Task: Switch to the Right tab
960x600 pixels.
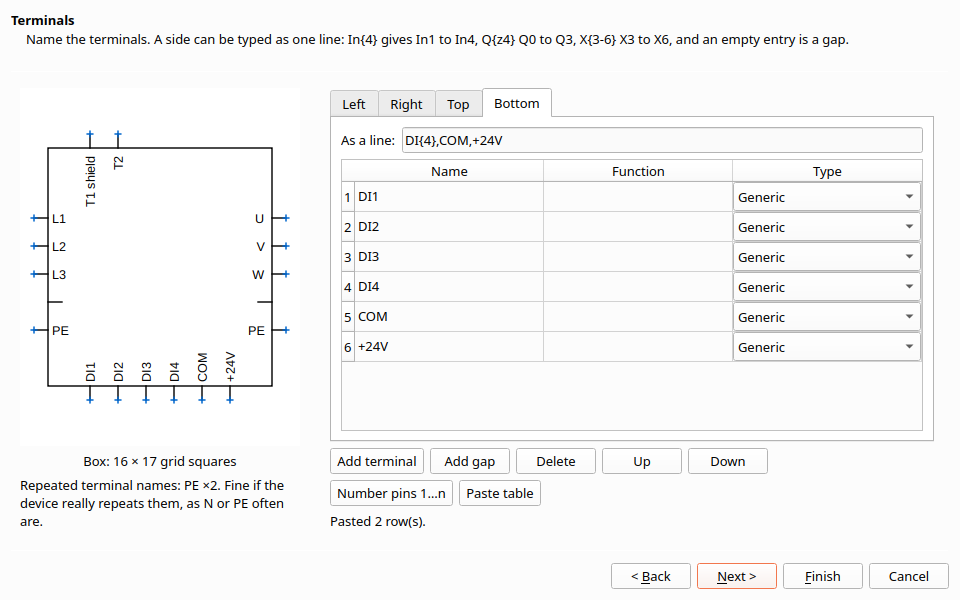Action: (407, 104)
